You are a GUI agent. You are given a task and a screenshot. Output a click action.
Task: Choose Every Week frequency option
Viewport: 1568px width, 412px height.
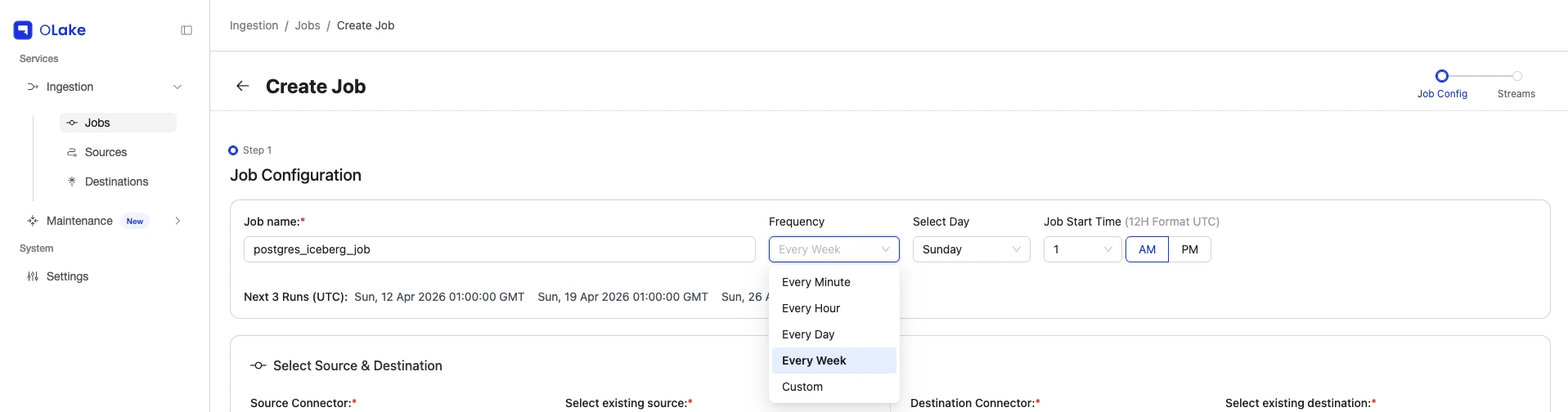coord(834,360)
